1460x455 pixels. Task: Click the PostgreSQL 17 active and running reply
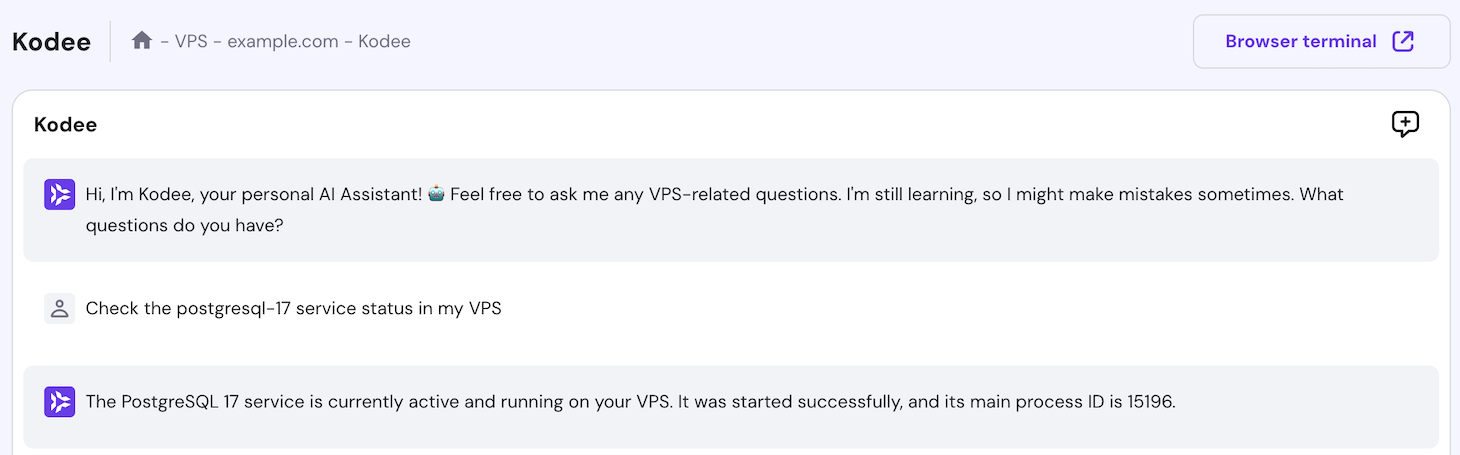(378, 402)
